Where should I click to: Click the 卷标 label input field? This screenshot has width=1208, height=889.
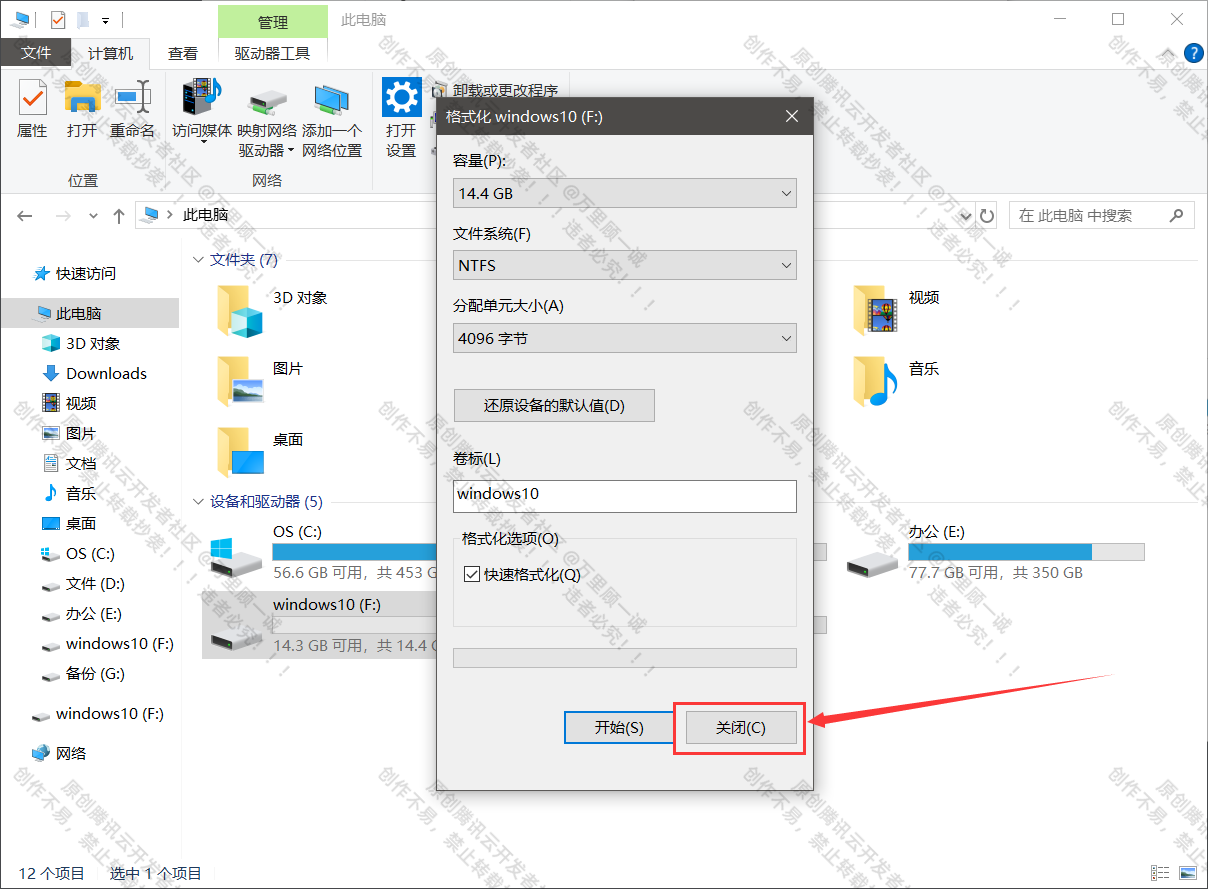[x=624, y=495]
